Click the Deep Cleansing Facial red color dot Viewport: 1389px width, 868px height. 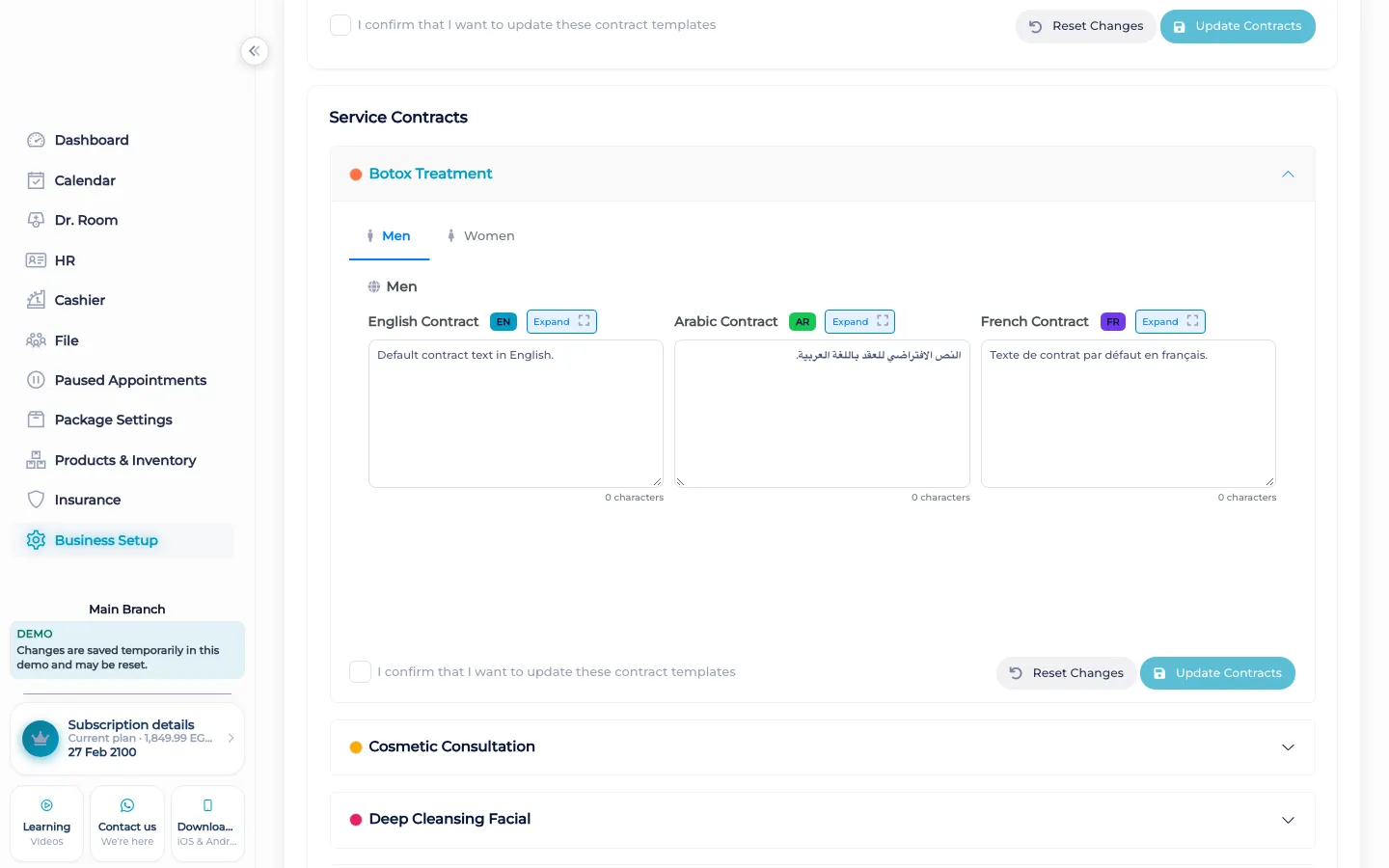356,820
